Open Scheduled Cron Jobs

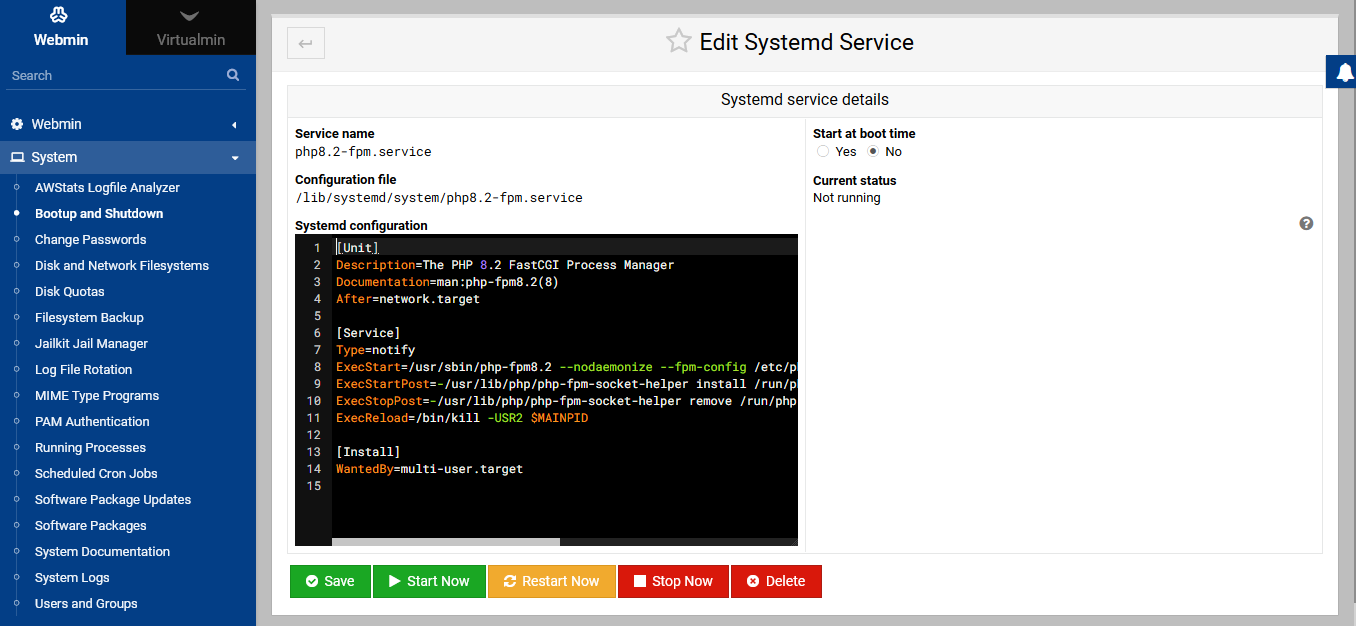point(96,473)
